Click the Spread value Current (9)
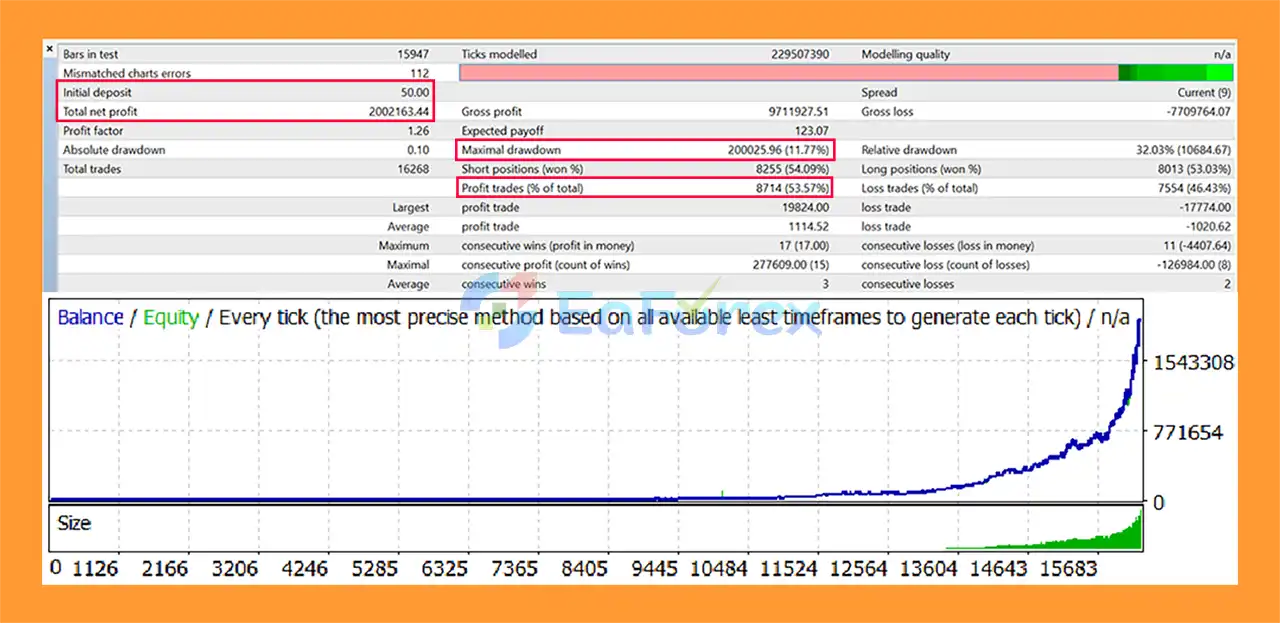Image resolution: width=1280 pixels, height=623 pixels. [1203, 92]
